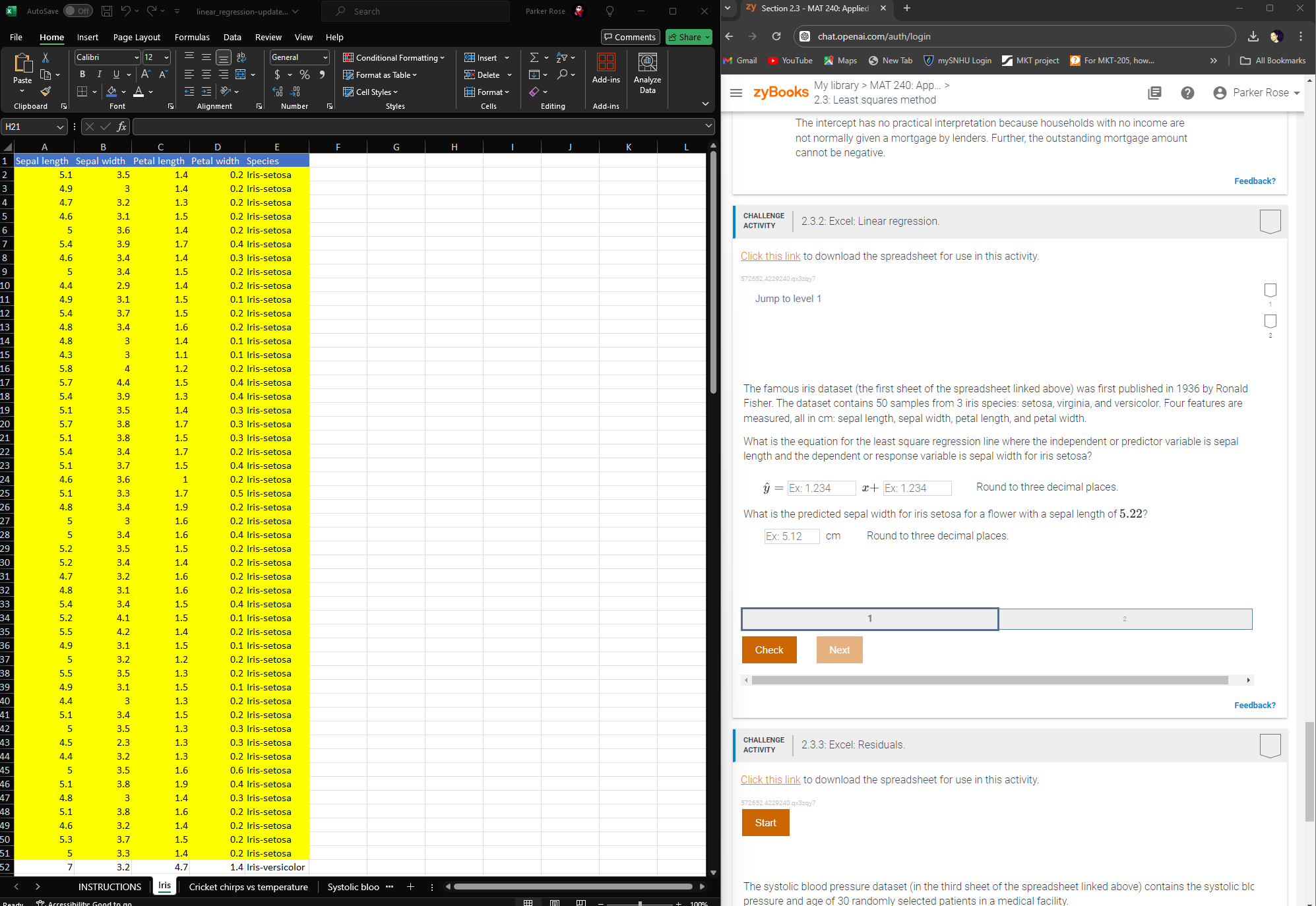The width and height of the screenshot is (1316, 906).
Task: Click the Format Painter brush icon
Action: click(46, 92)
